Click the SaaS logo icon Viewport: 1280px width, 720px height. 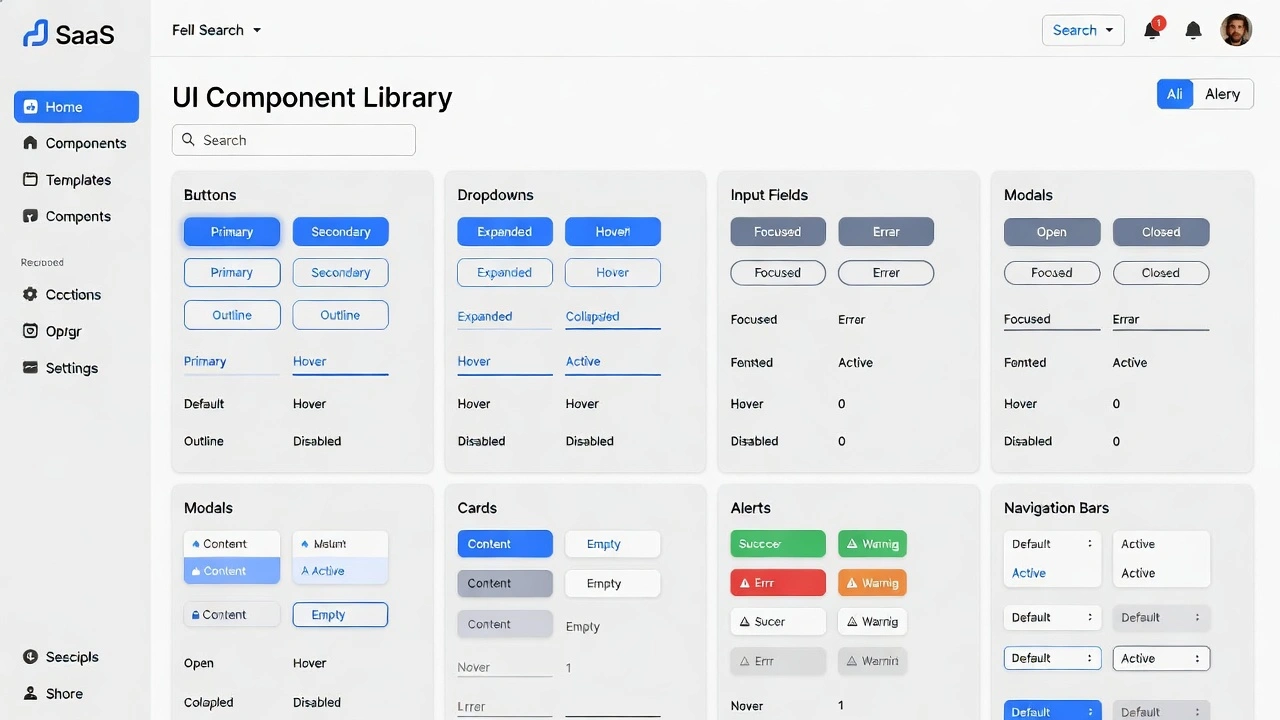click(35, 34)
